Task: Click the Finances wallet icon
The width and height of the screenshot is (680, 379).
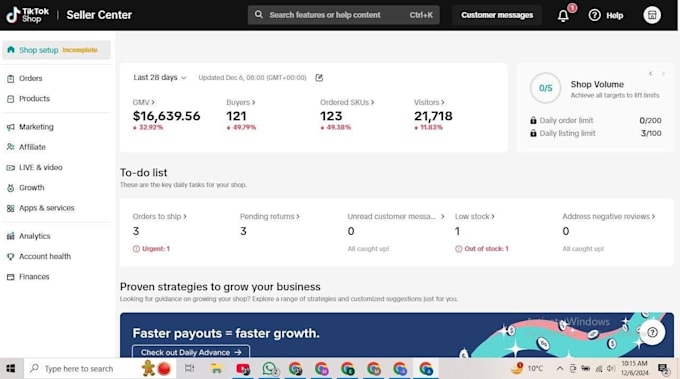Action: click(10, 277)
